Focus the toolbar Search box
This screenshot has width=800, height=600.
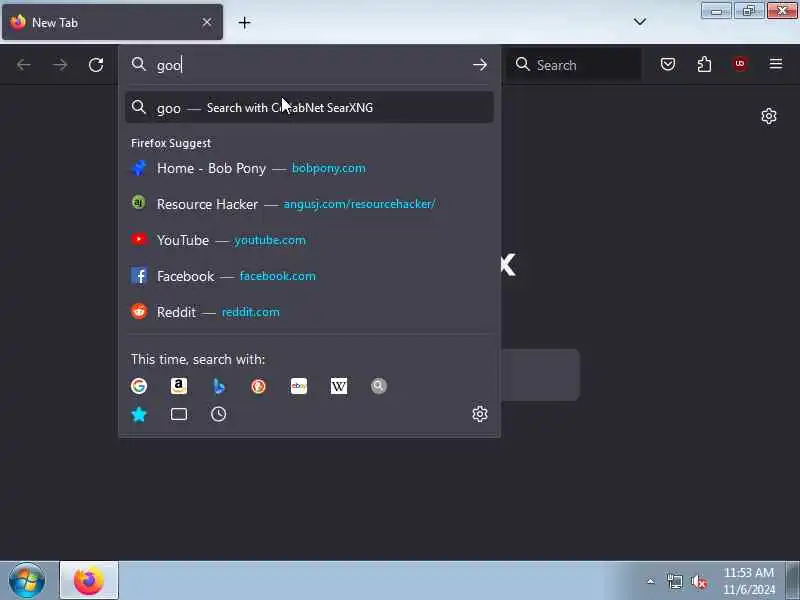[574, 65]
